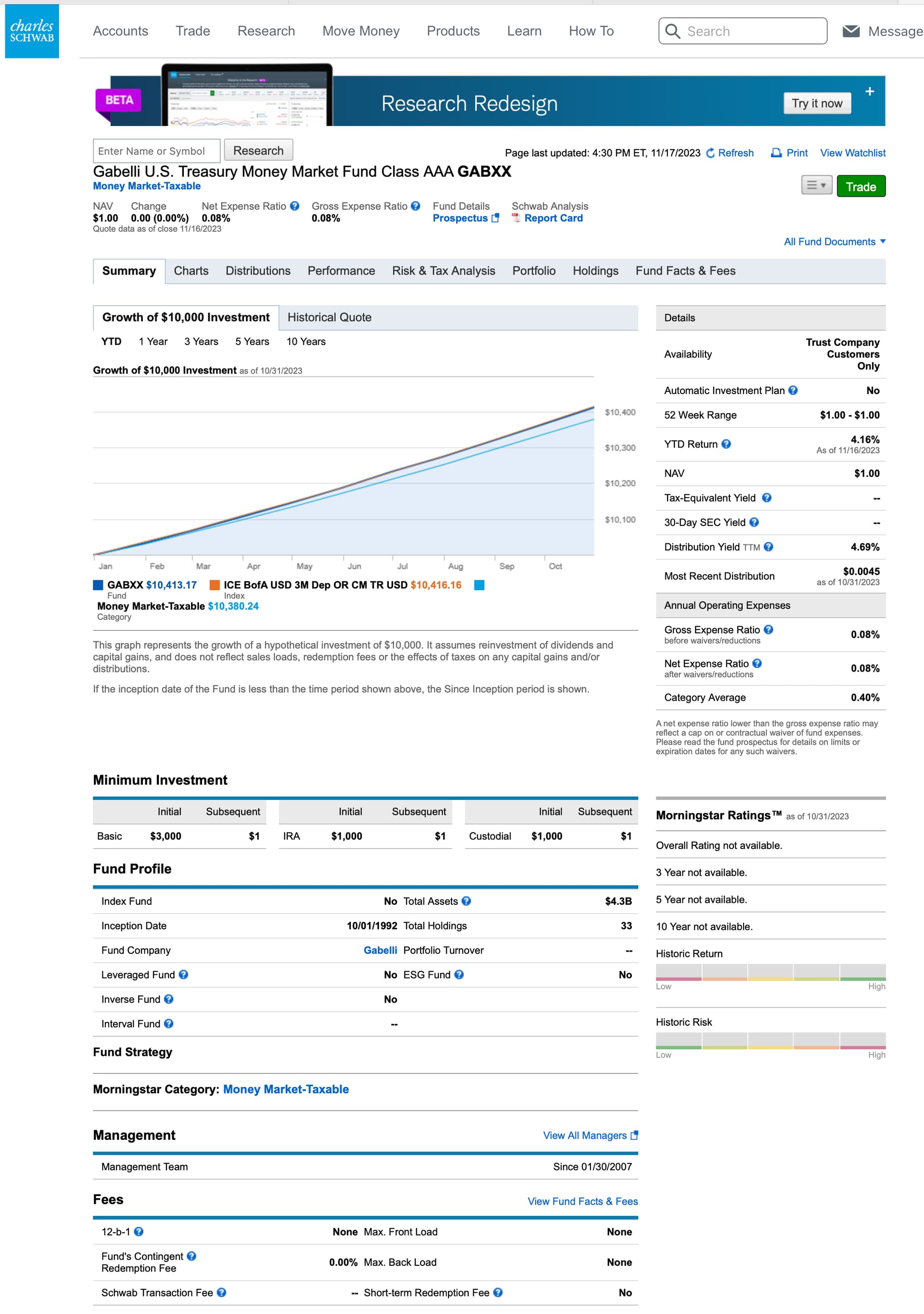This screenshot has height=1314, width=924.
Task: Switch to the Performance tab
Action: coord(342,271)
